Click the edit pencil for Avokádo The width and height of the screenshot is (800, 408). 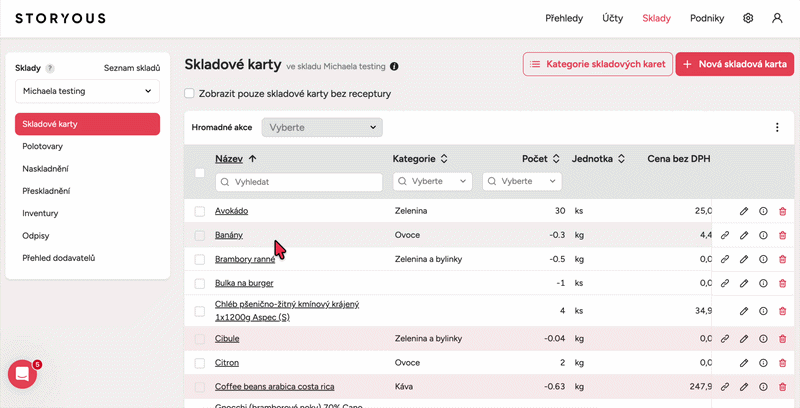point(743,211)
